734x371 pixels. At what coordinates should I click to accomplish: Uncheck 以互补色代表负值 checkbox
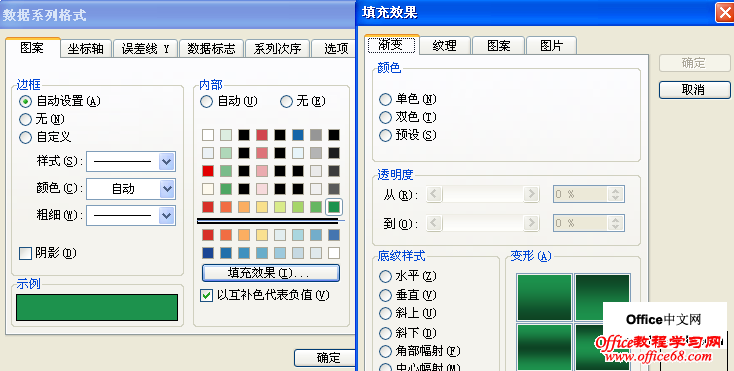pos(206,295)
